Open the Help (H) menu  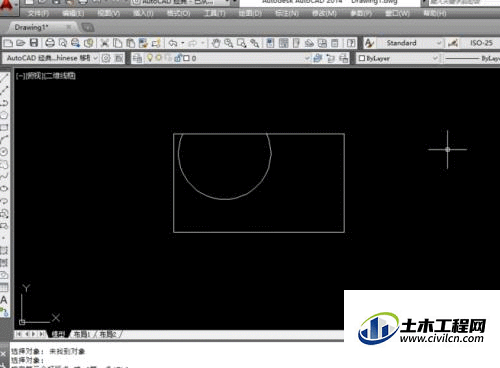[x=435, y=14]
